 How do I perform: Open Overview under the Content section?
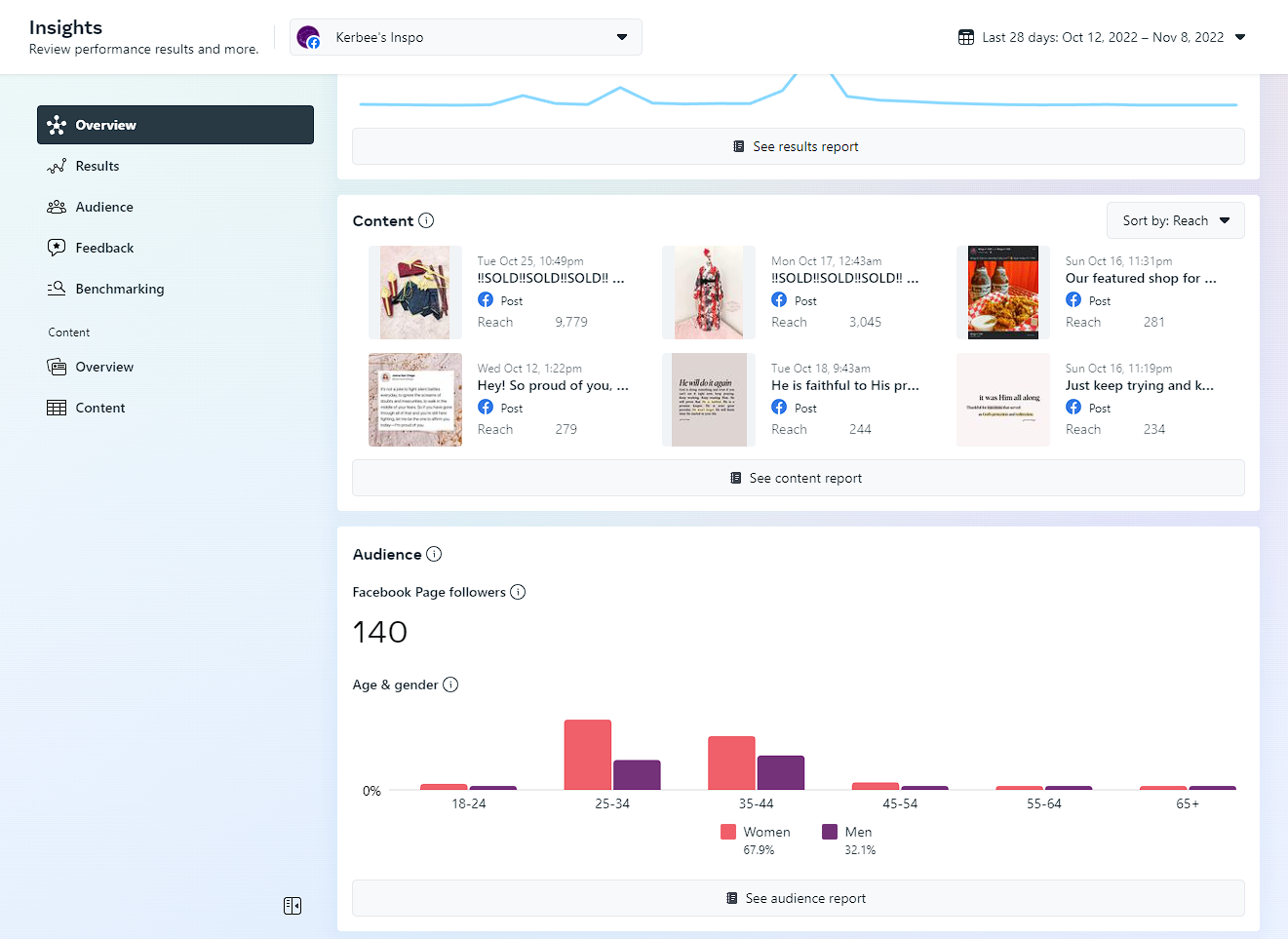point(176,367)
